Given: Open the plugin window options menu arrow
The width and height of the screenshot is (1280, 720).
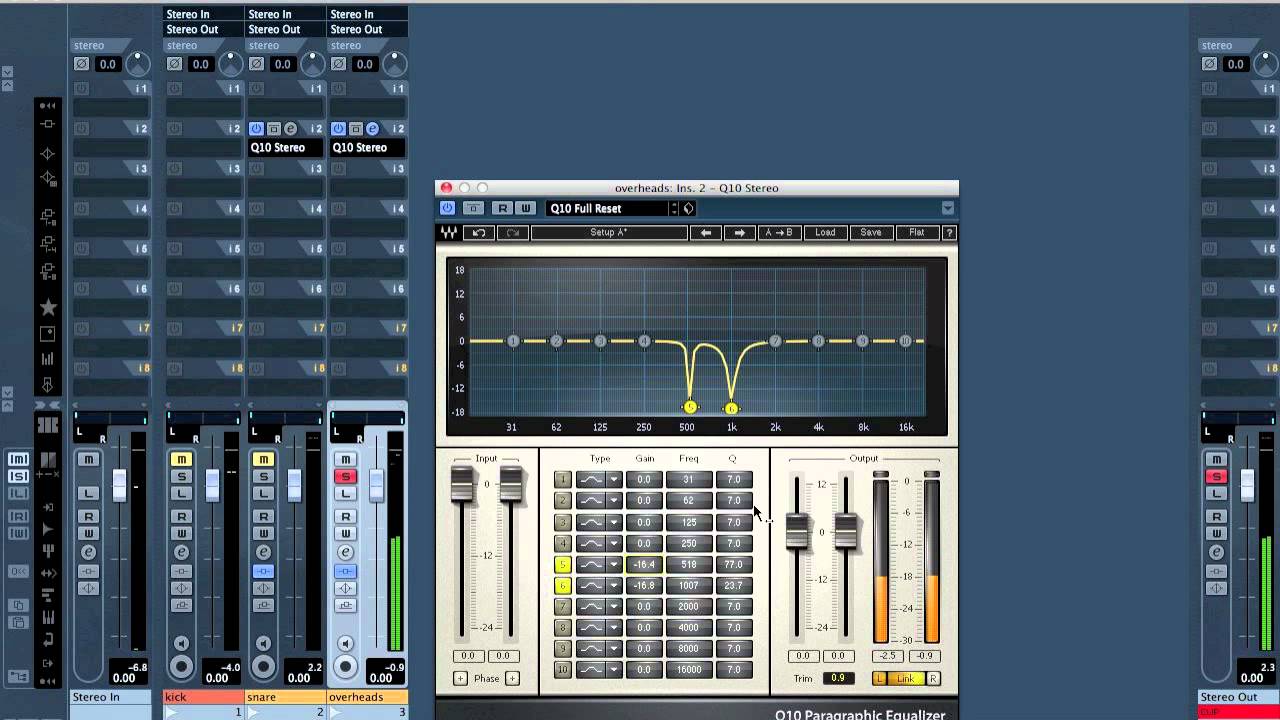Looking at the screenshot, I should coord(947,208).
